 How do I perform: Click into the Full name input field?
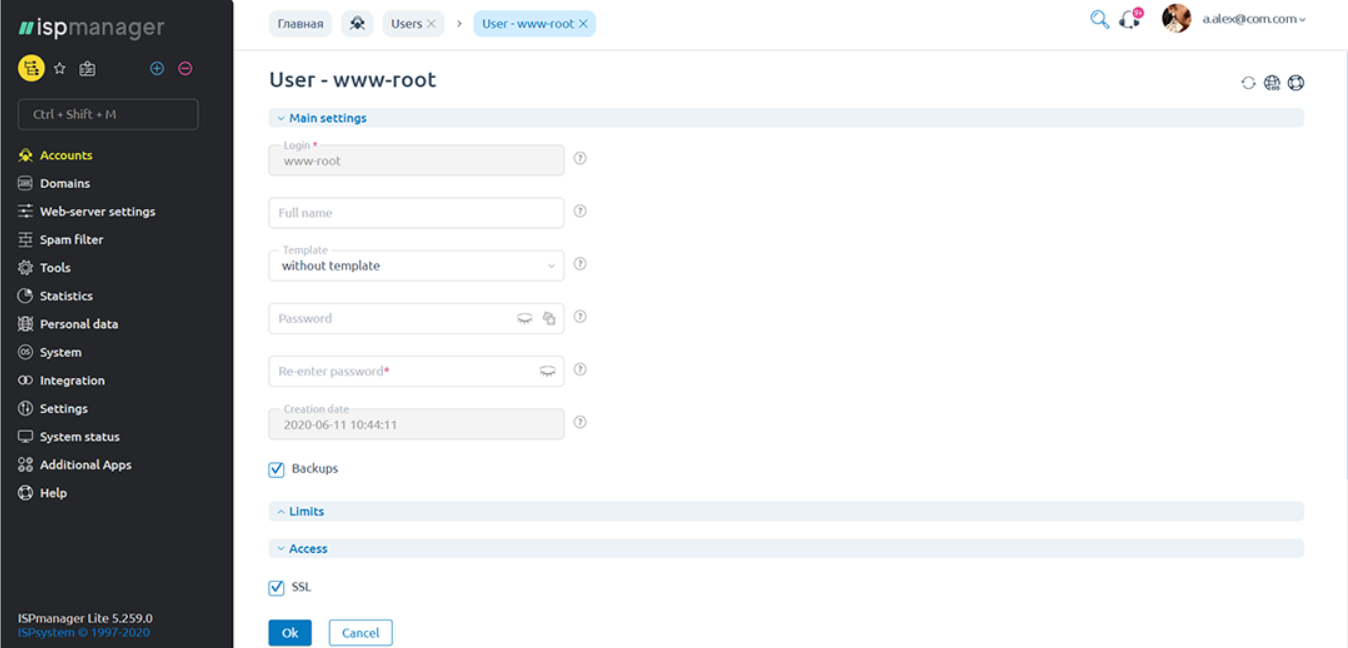[416, 213]
